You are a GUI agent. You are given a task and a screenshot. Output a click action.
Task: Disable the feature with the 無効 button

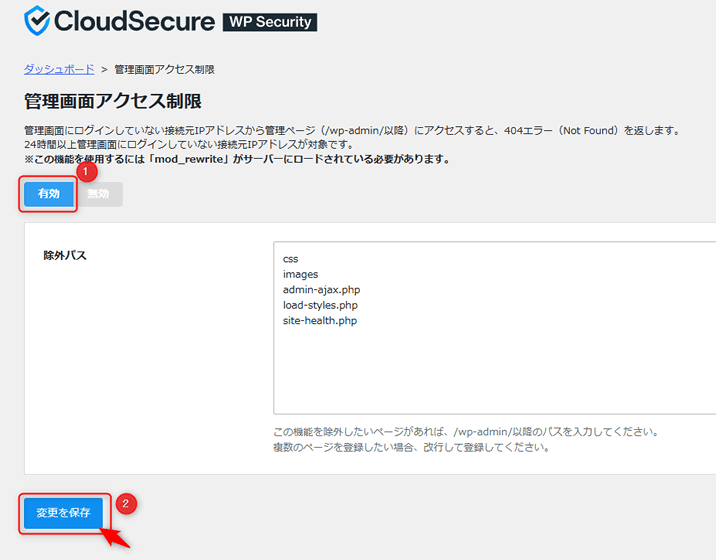[x=98, y=194]
